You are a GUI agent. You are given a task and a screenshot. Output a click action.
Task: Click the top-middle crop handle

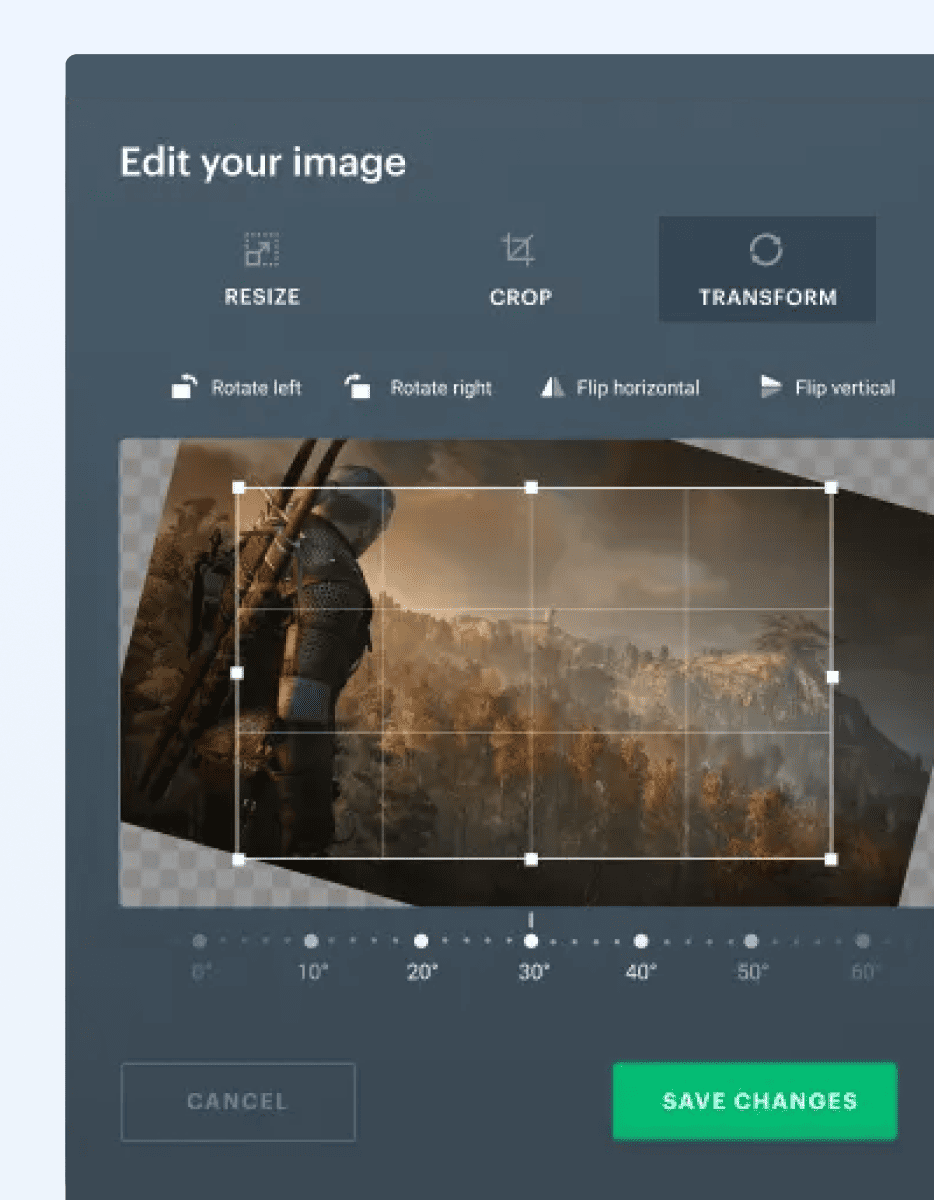(x=532, y=488)
